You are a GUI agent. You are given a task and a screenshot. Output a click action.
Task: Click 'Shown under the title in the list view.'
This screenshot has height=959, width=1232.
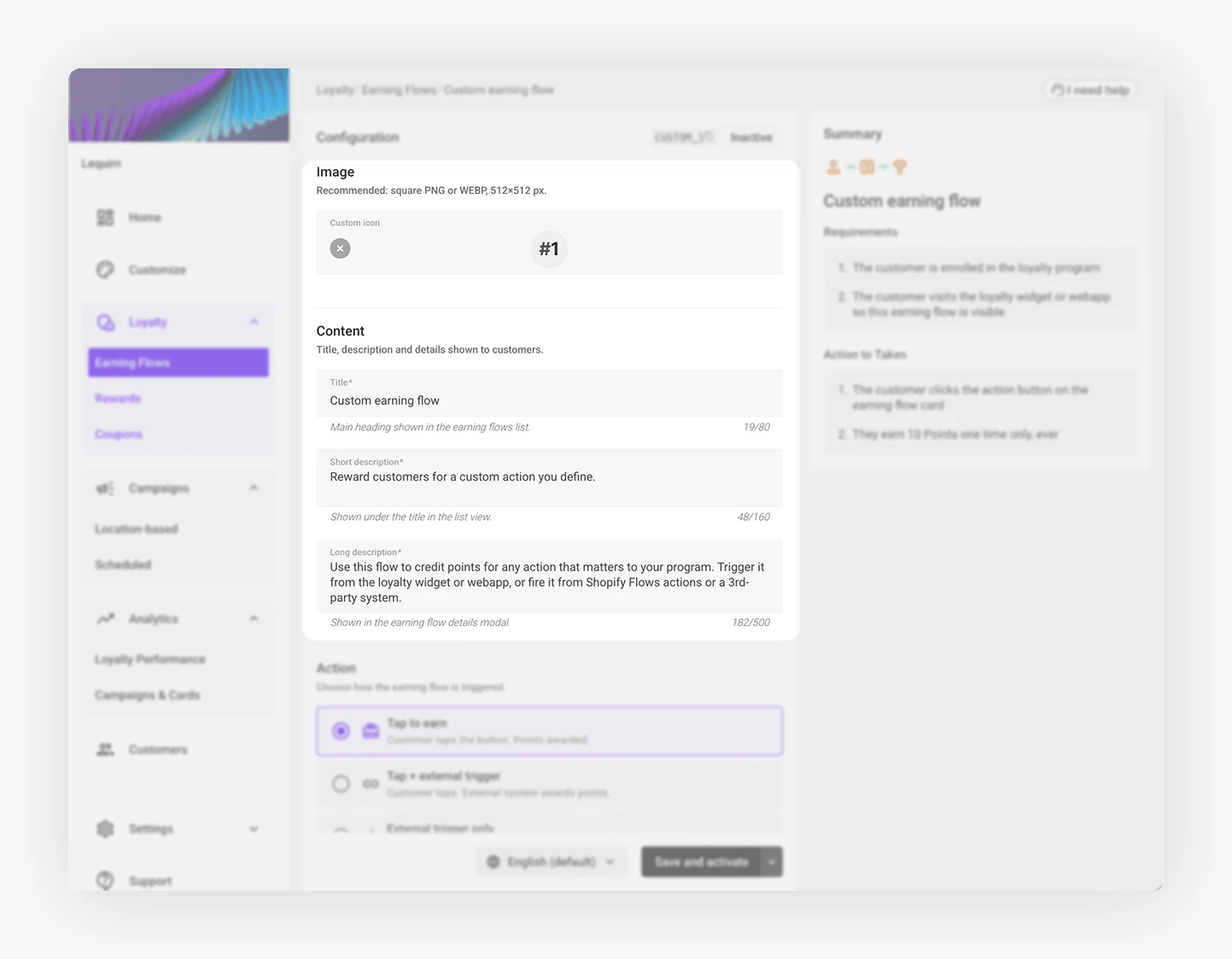(411, 517)
